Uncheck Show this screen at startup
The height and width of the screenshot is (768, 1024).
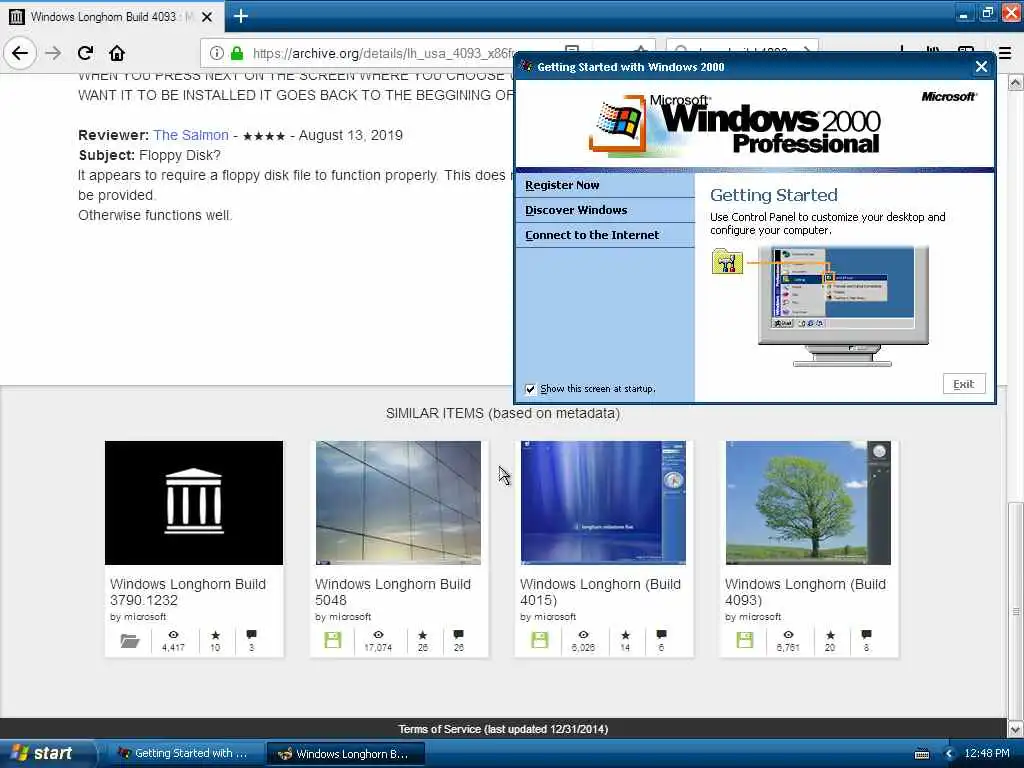tap(530, 389)
